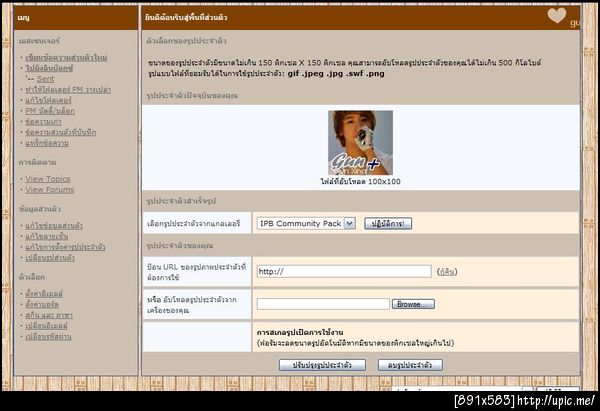The image size is (600, 411).
Task: Open the เปลี่ยนรหัสผ่าน change password link
Action: click(x=48, y=336)
